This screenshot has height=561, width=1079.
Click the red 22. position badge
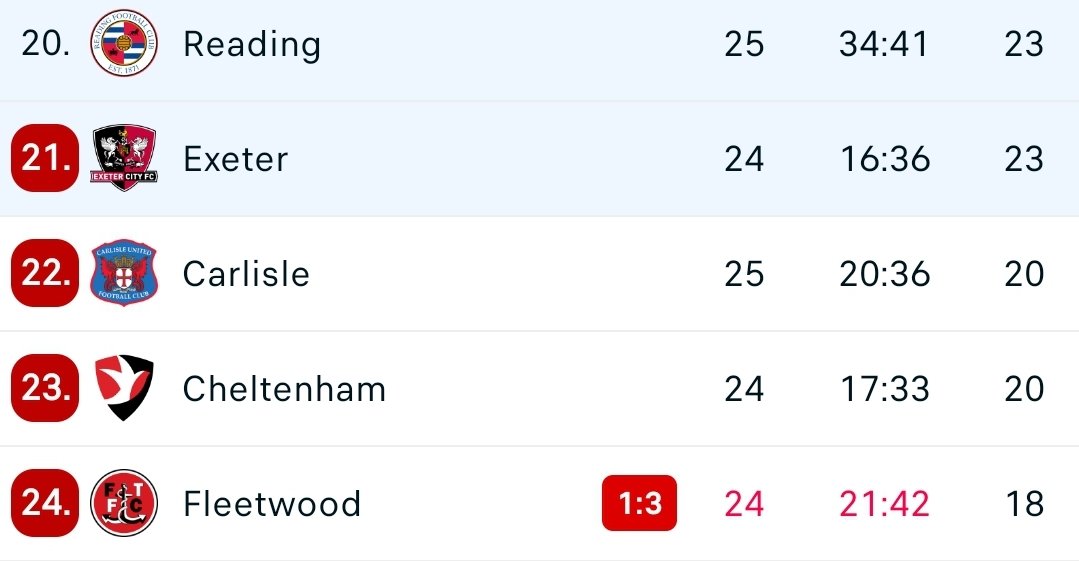coord(45,273)
